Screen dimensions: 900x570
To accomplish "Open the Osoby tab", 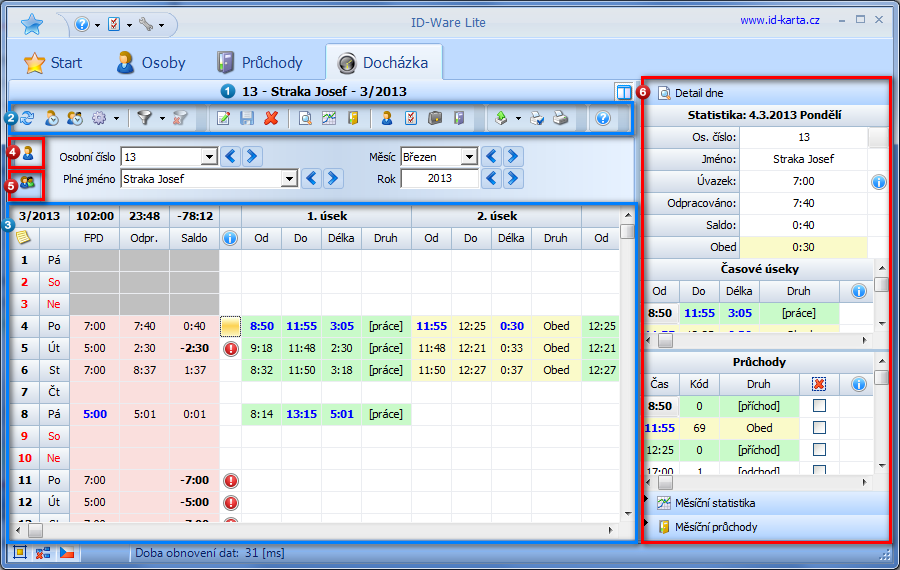I will click(151, 63).
